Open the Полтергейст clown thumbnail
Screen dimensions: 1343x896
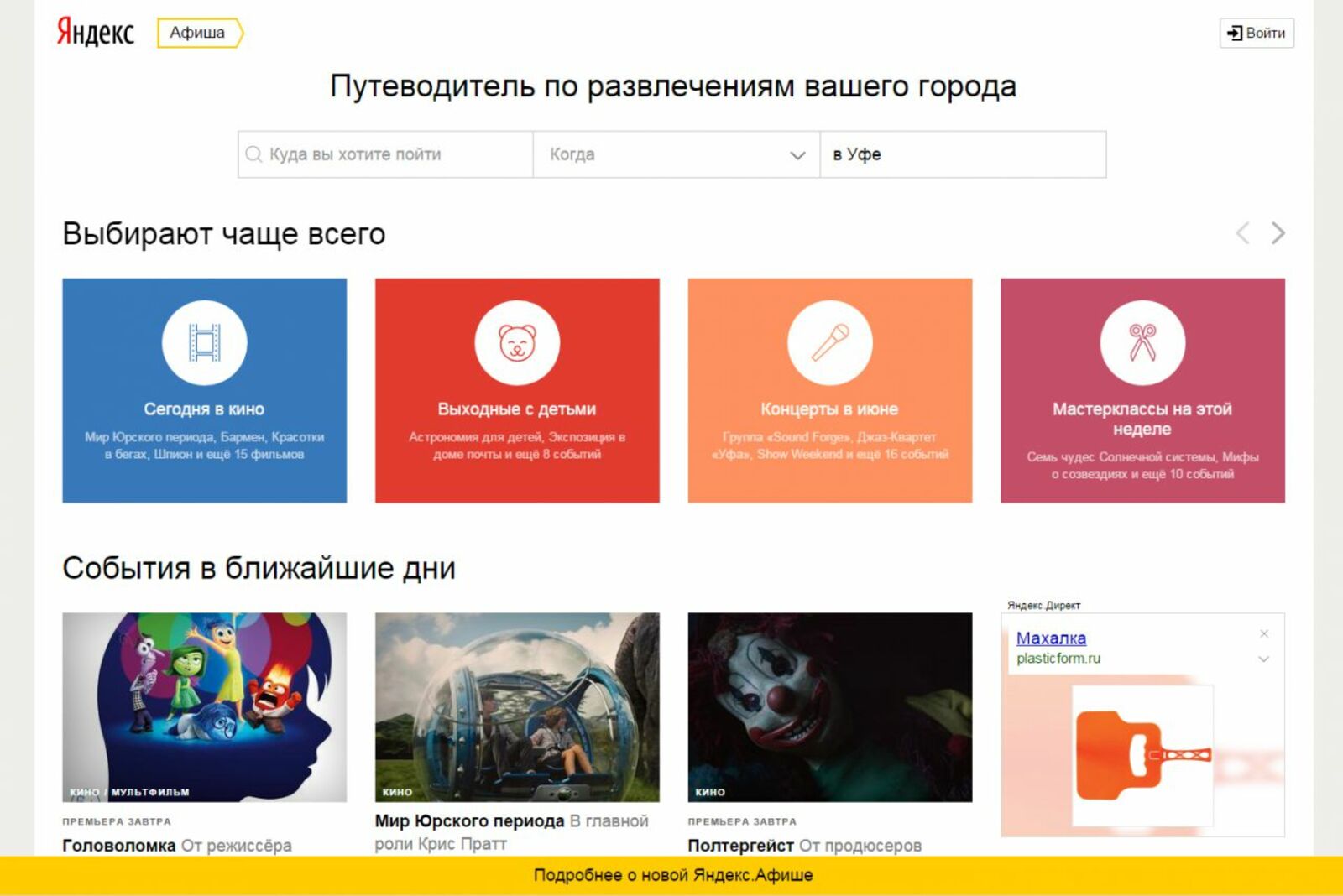[x=830, y=707]
